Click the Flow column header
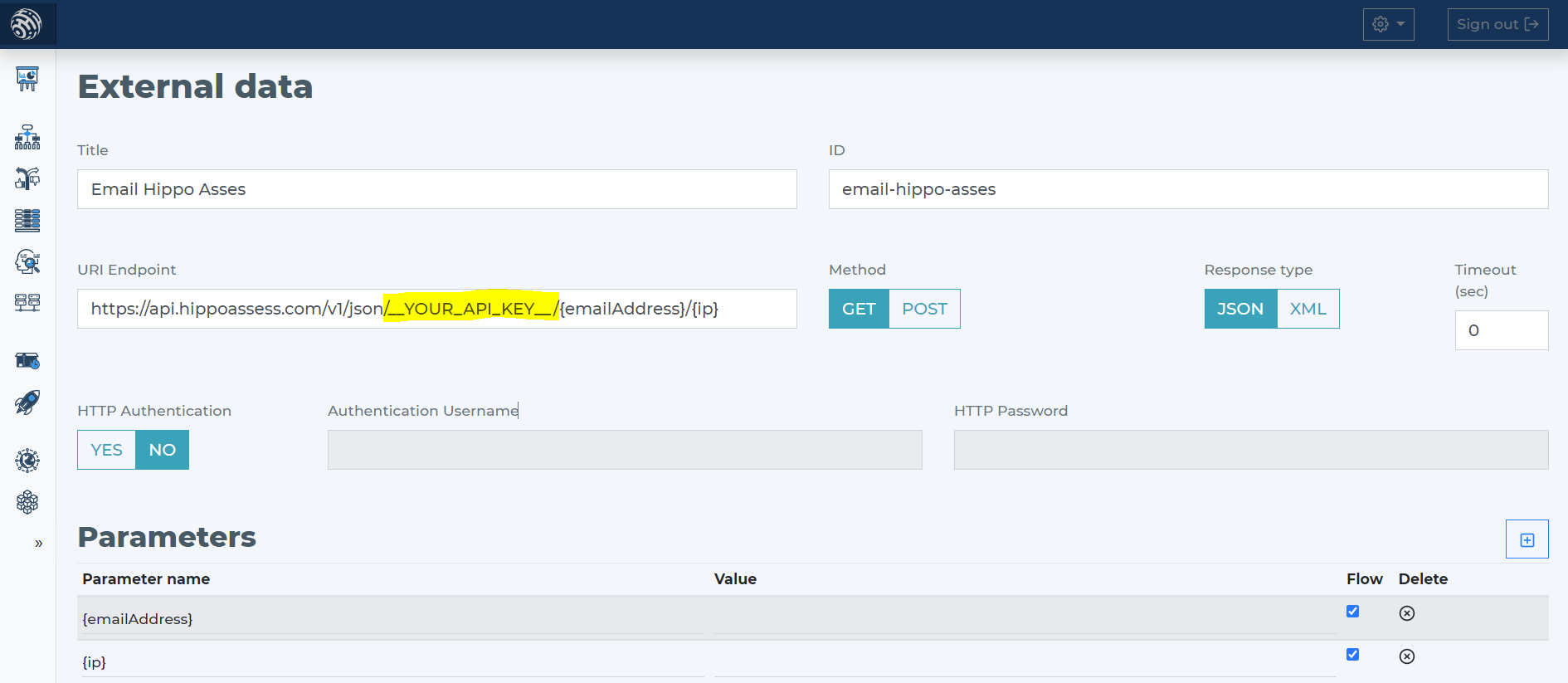1568x683 pixels. coord(1364,579)
